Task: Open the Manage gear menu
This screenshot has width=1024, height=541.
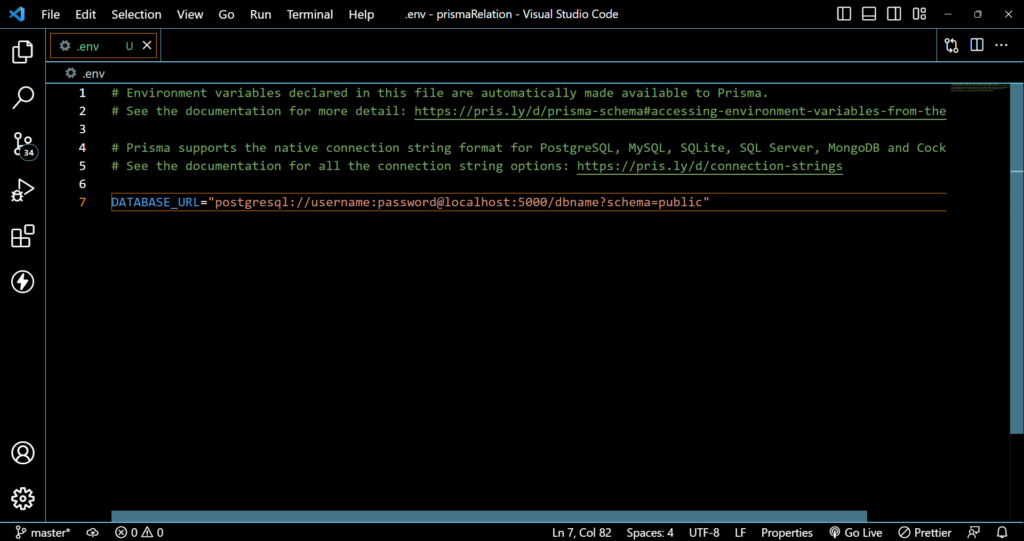Action: coord(23,499)
